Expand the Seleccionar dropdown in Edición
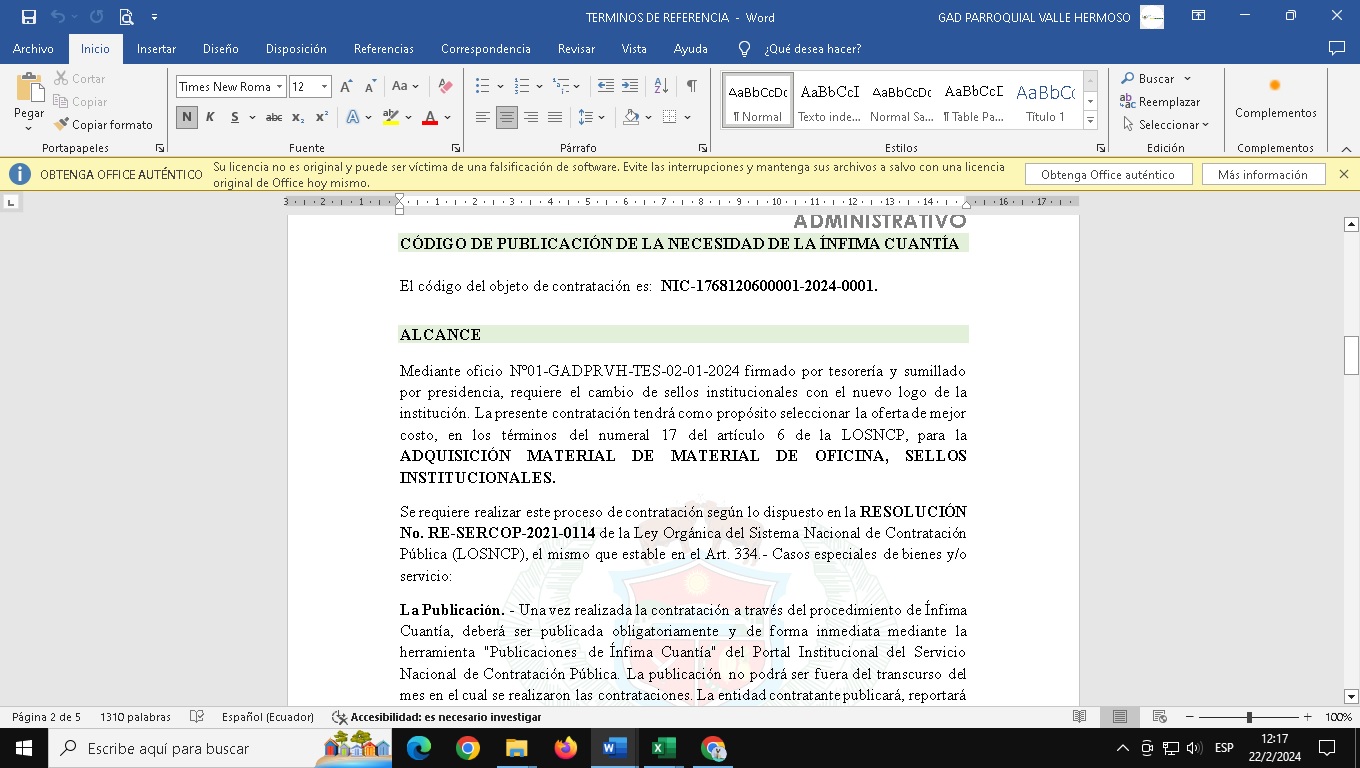The height and width of the screenshot is (768, 1360). [1166, 125]
